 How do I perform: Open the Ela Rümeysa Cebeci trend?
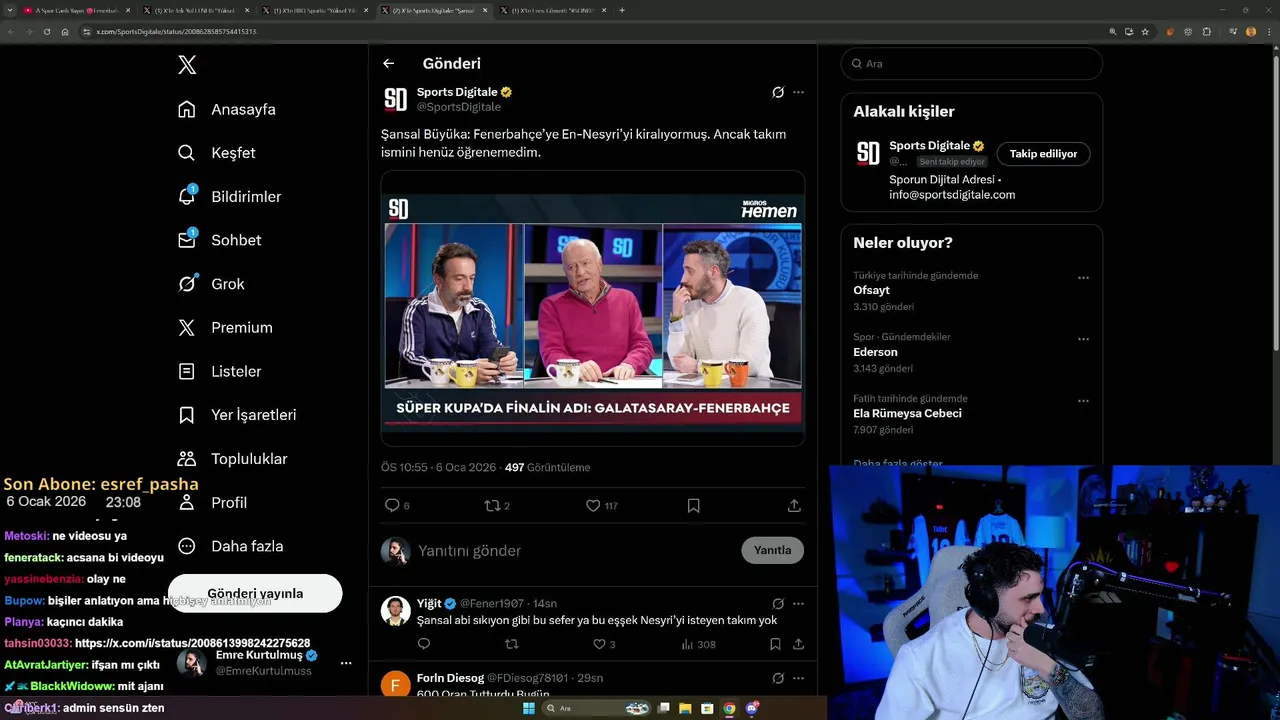907,413
